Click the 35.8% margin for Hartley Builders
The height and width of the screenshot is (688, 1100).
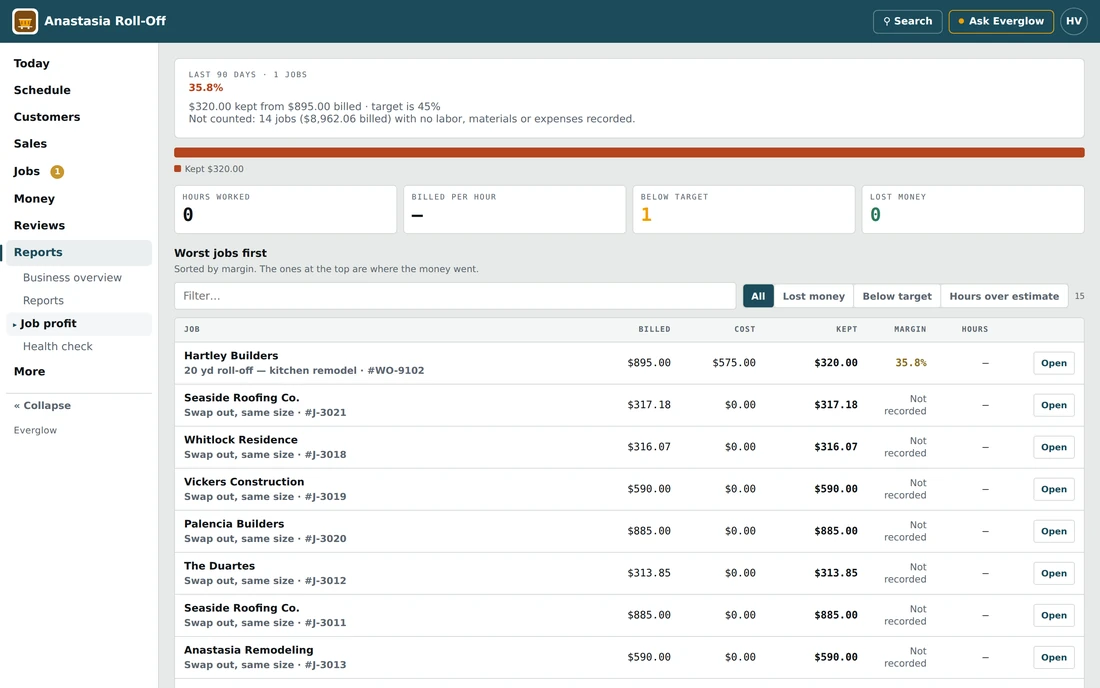[x=911, y=363]
